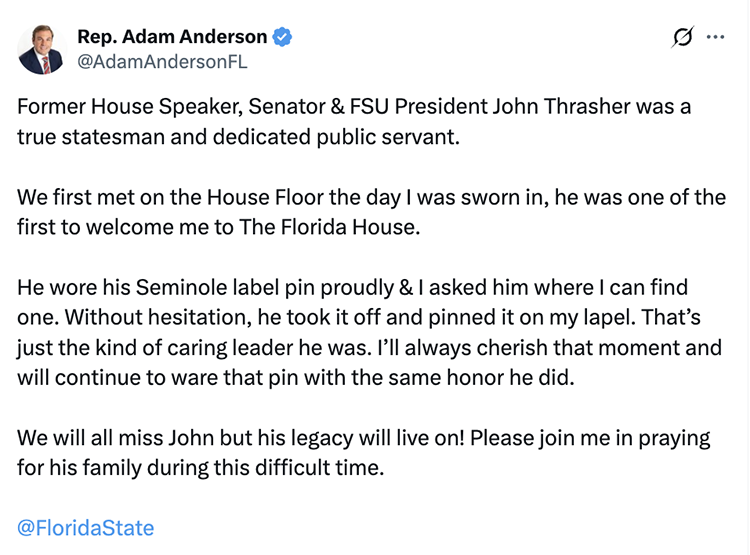The height and width of the screenshot is (555, 750).
Task: Select the paragraph about the Seminole pin
Action: (x=371, y=333)
